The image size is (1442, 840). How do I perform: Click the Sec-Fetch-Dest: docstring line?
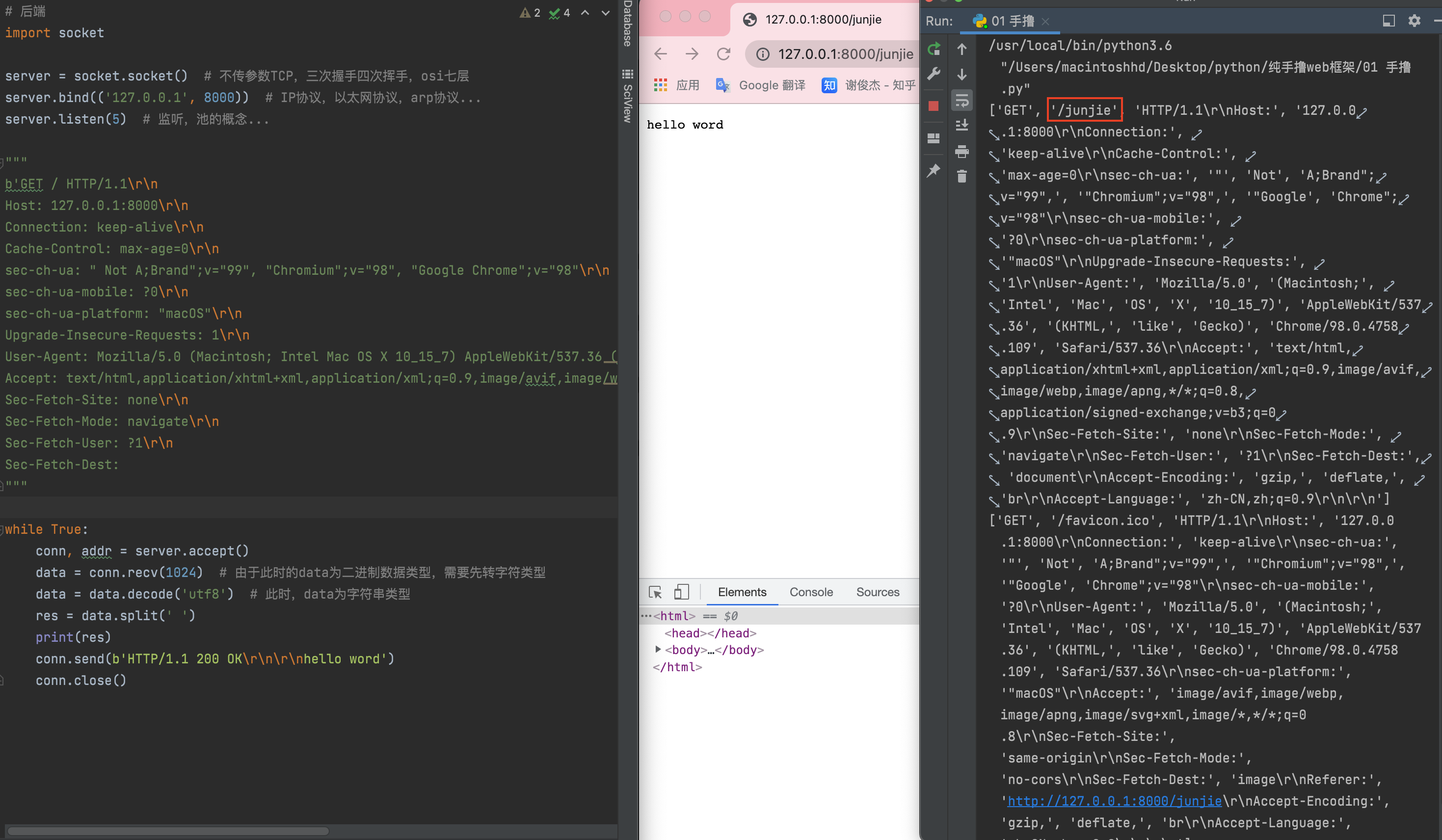coord(62,465)
